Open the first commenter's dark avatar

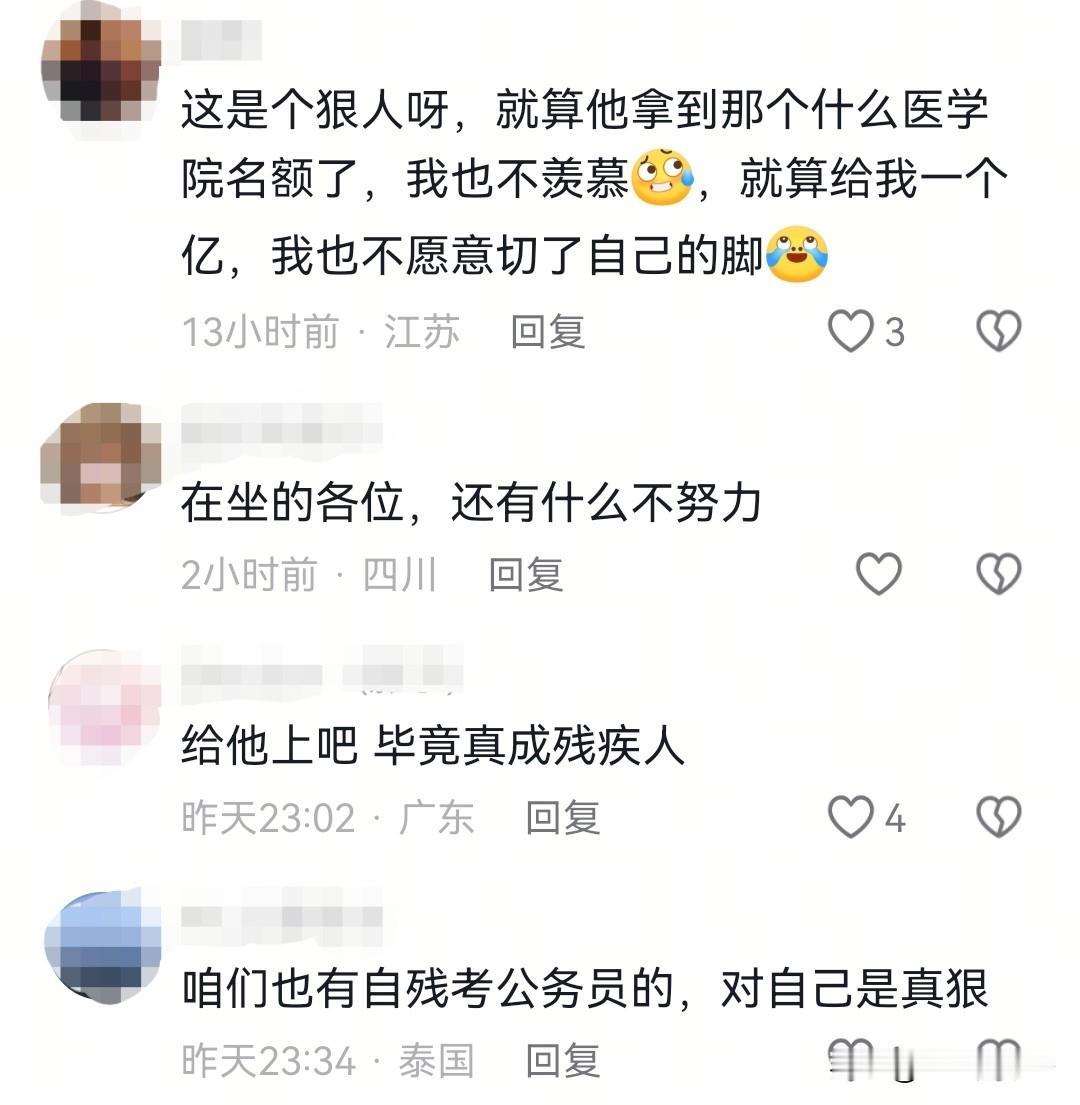tap(101, 70)
